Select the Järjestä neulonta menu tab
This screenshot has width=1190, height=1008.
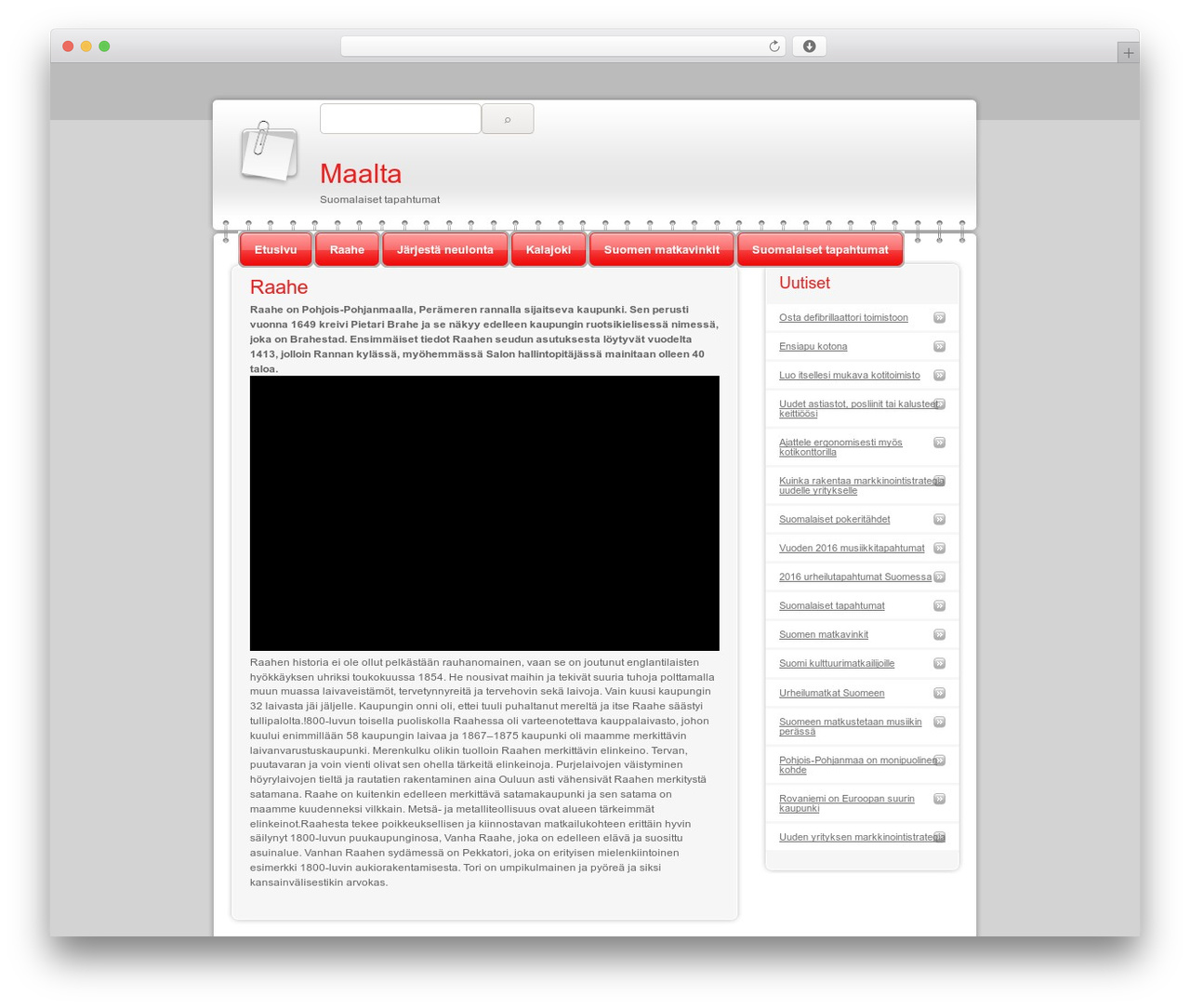445,249
